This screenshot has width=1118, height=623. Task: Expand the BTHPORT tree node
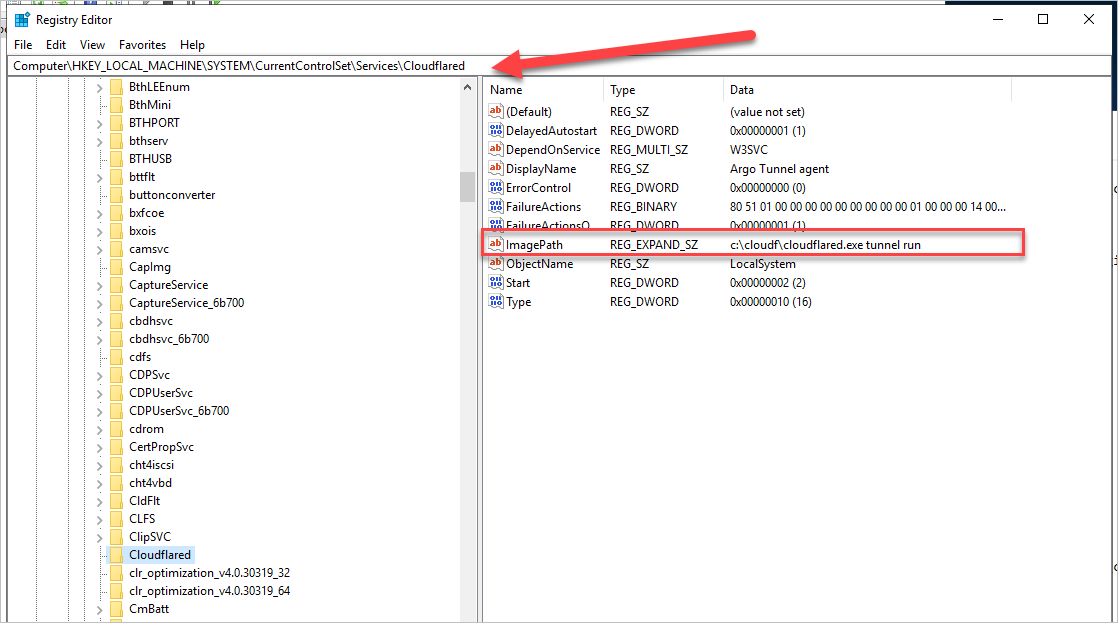[x=99, y=123]
